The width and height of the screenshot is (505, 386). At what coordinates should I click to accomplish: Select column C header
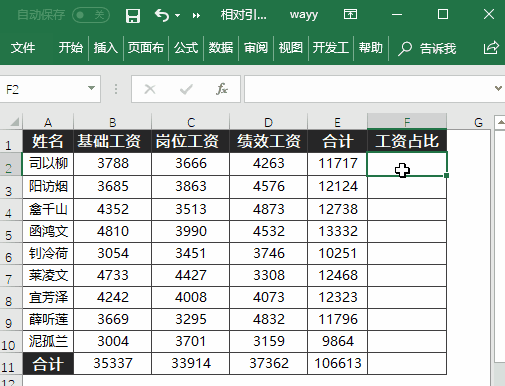click(x=191, y=122)
